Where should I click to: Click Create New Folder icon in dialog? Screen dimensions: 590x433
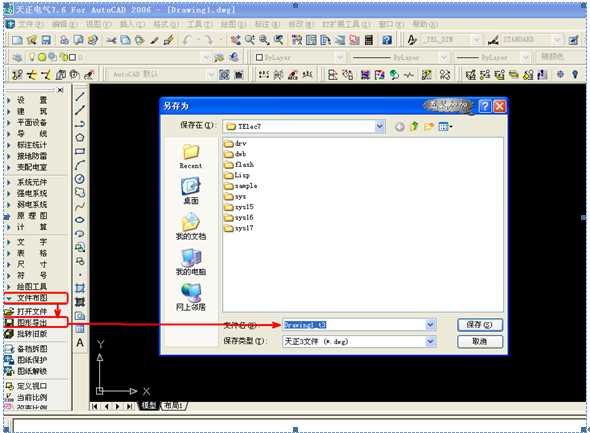[429, 127]
